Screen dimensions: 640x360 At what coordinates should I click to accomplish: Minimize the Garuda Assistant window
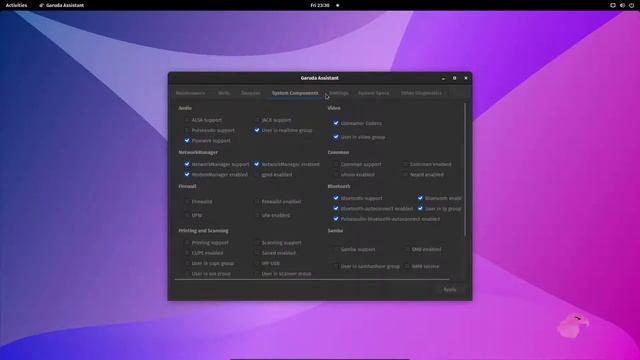click(443, 78)
